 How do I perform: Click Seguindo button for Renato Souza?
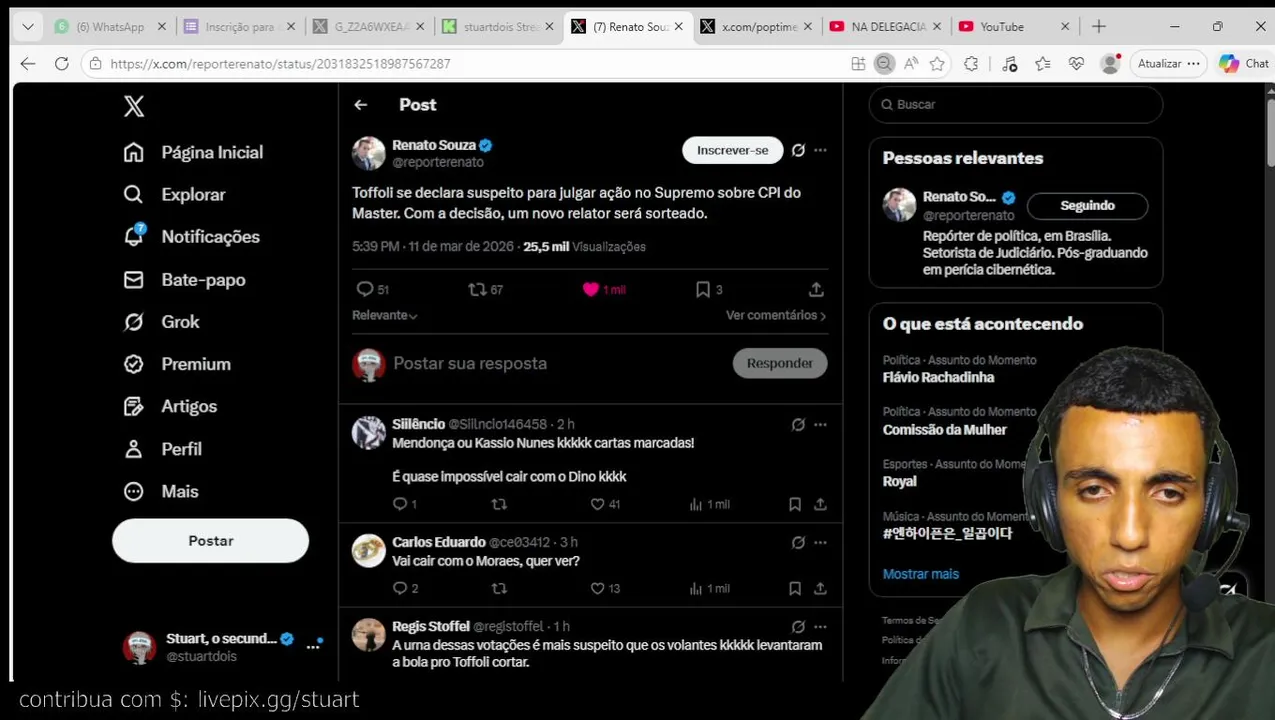click(x=1087, y=205)
